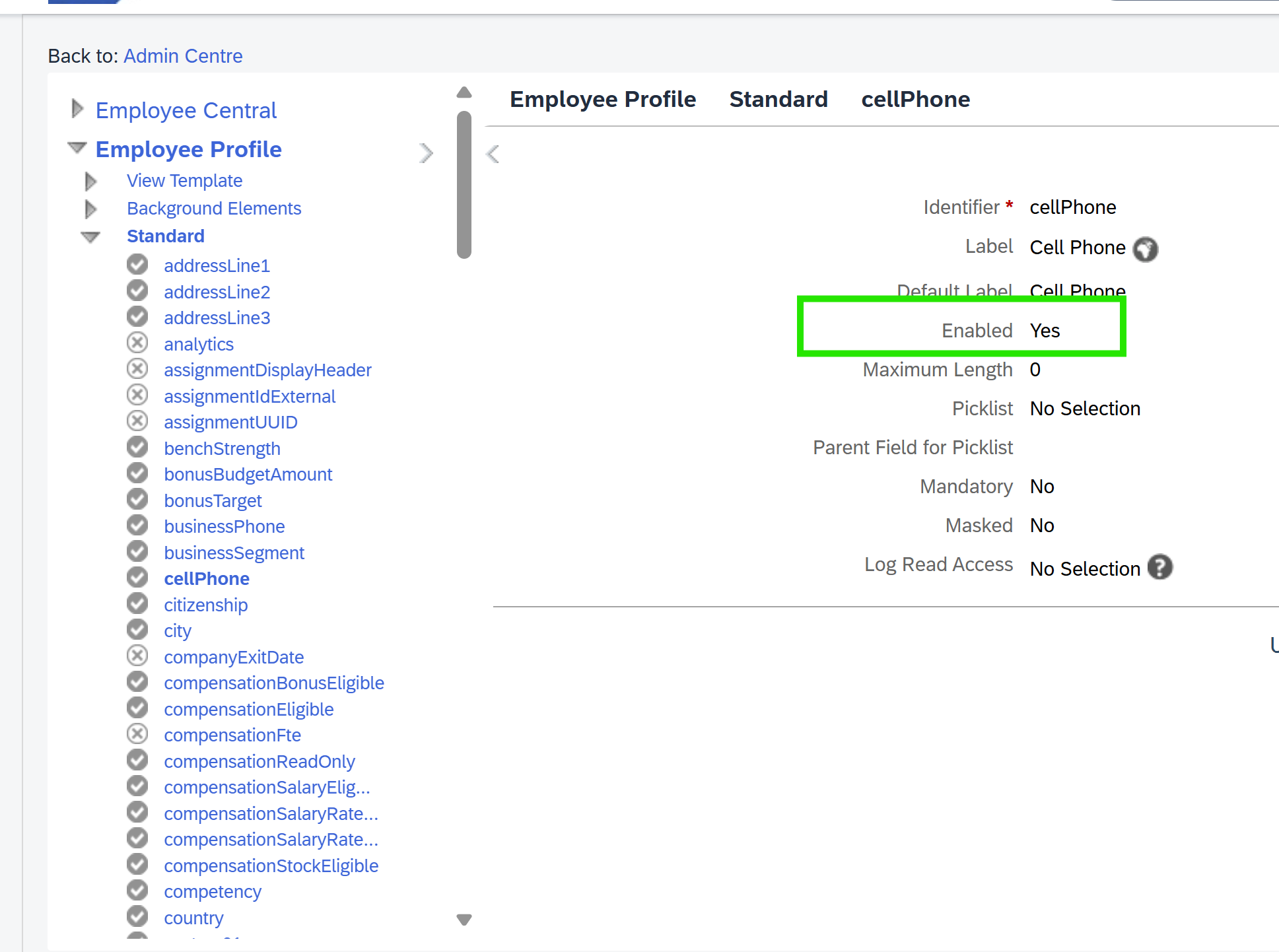Click the check icon for citizenship
The height and width of the screenshot is (952, 1279).
click(x=137, y=603)
